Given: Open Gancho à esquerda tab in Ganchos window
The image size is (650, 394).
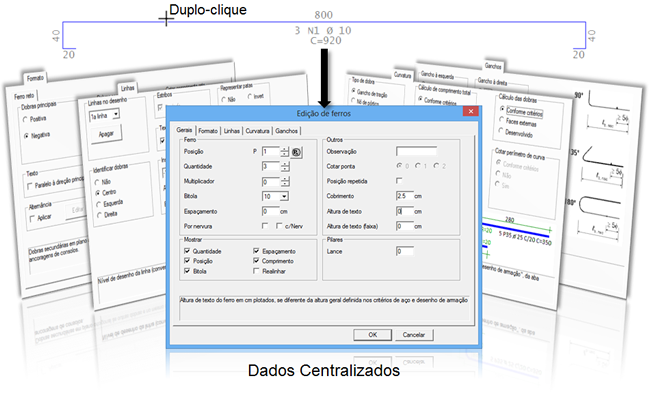Looking at the screenshot, I should pos(437,75).
